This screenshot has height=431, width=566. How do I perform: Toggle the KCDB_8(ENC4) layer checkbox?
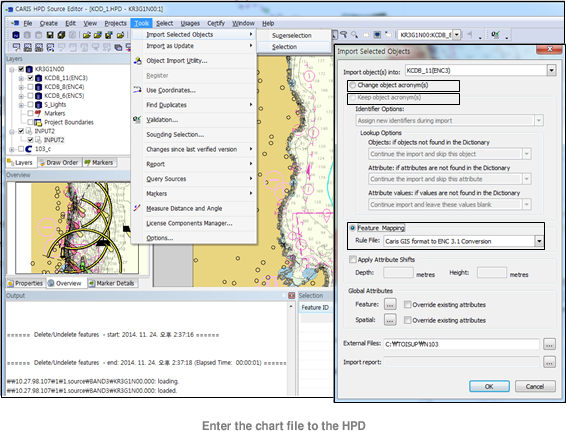(30, 87)
